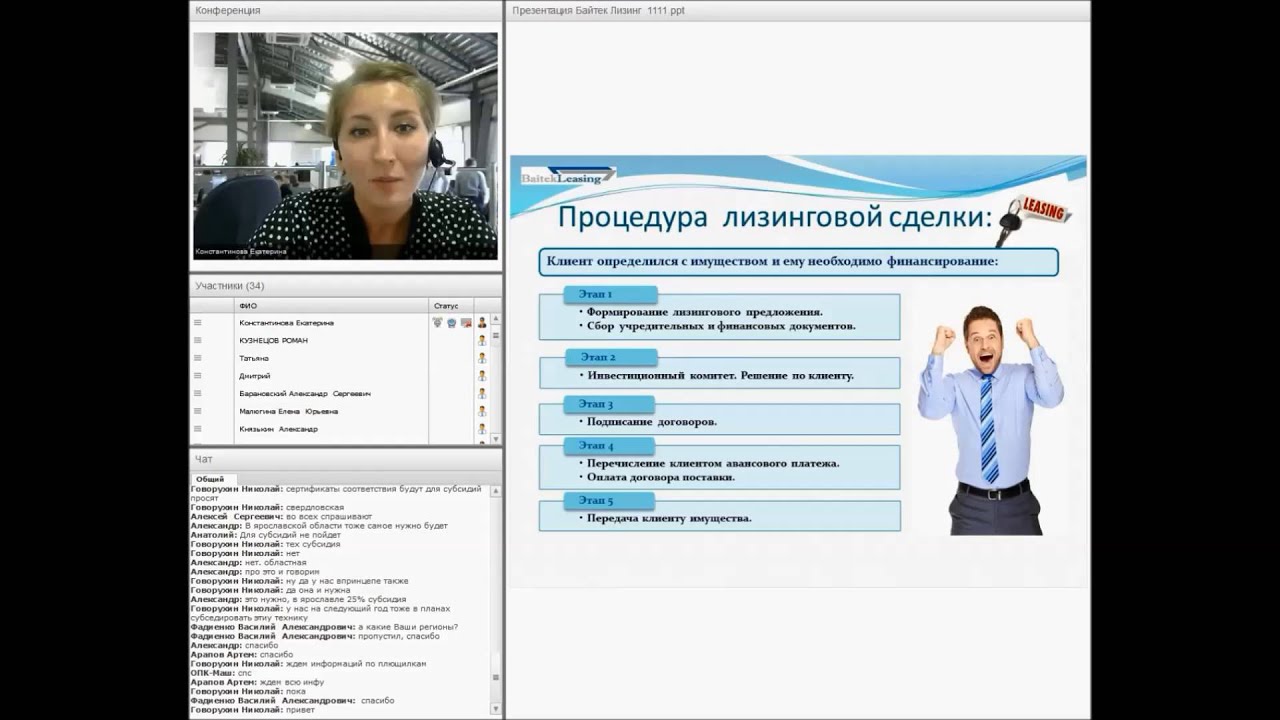Click participant name Барановский Александр Сергеевич
Viewport: 1280px width, 720px height.
305,394
